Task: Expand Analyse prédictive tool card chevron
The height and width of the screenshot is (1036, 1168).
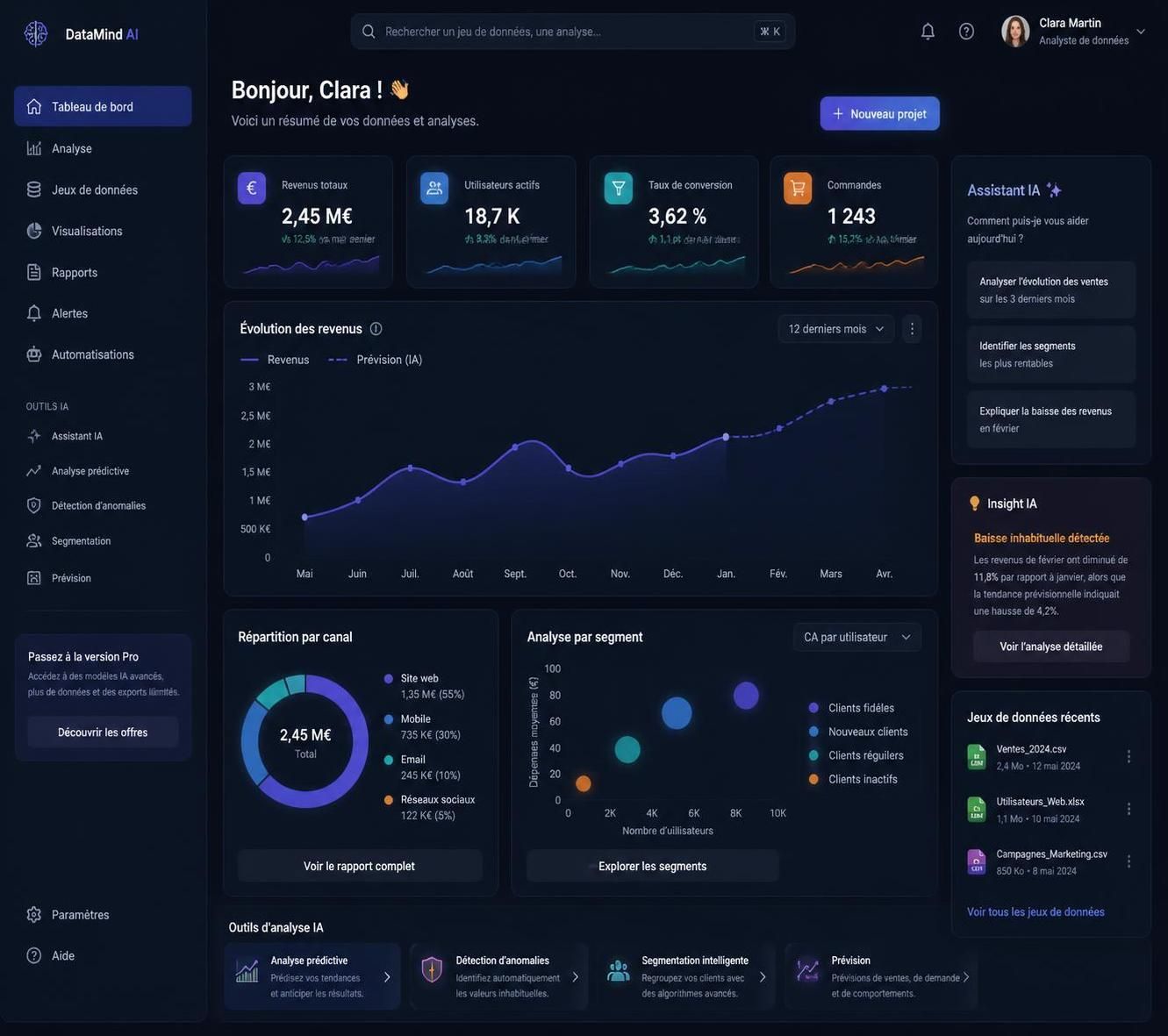Action: (387, 977)
